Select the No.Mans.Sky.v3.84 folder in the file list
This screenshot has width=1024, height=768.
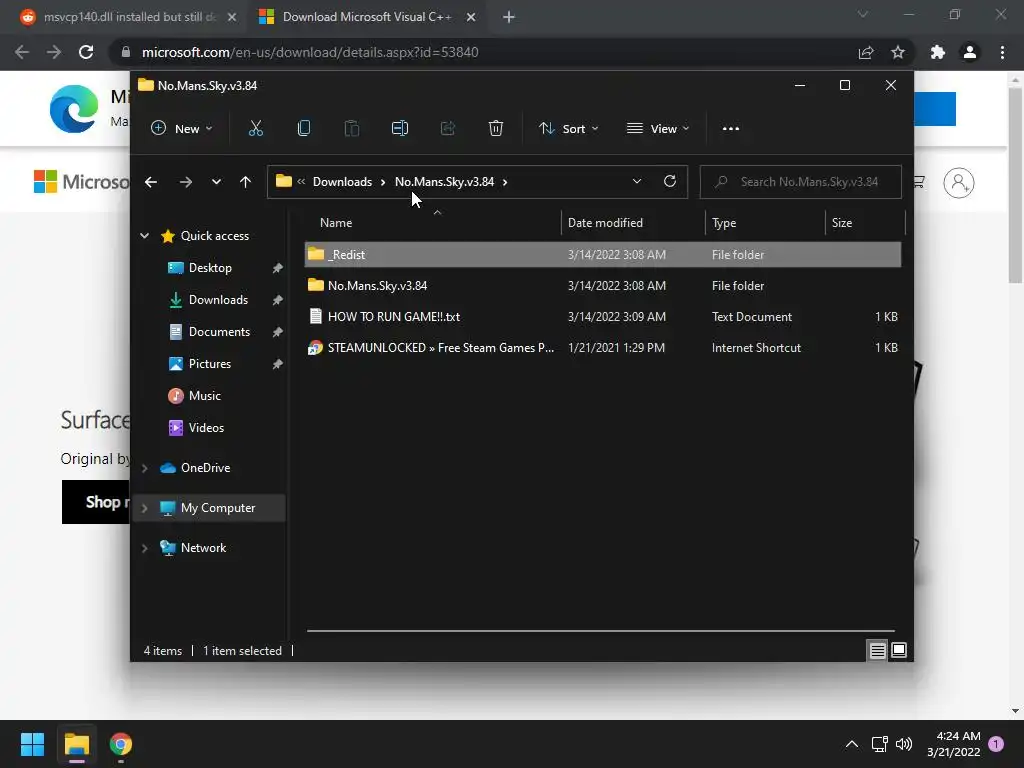[603, 286]
